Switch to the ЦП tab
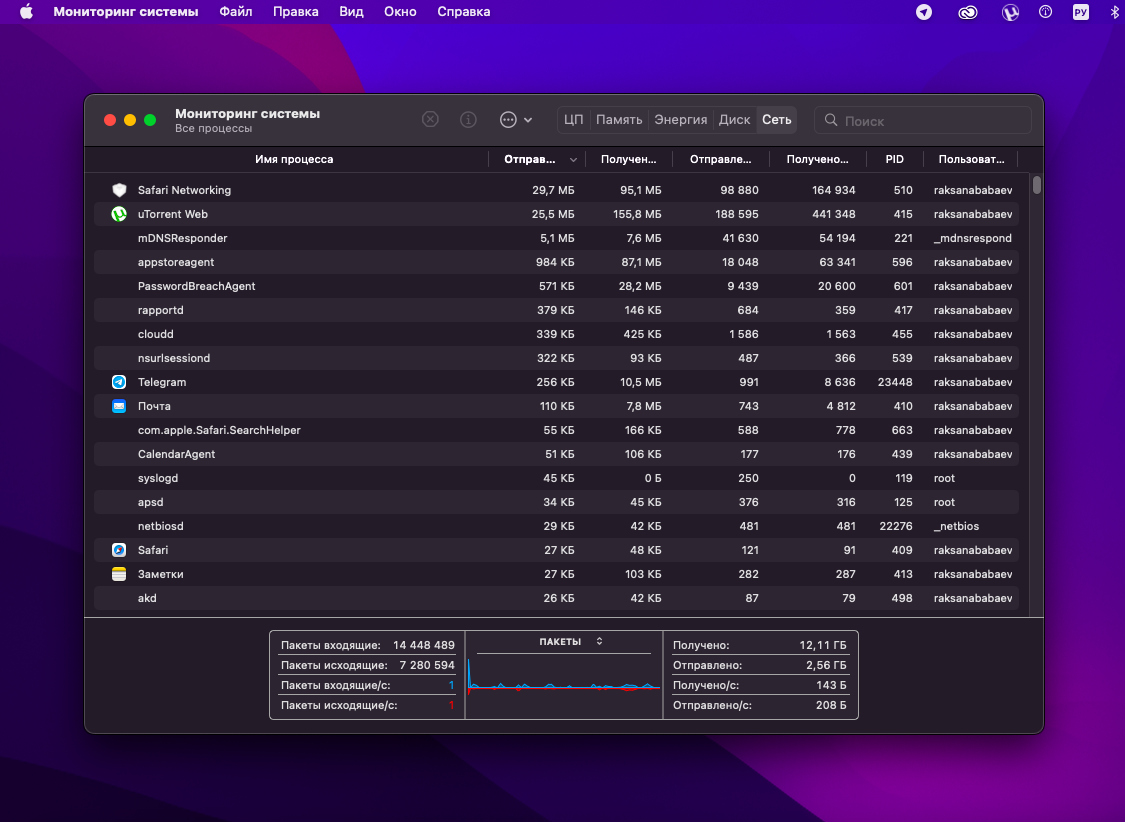The width and height of the screenshot is (1125, 822). pyautogui.click(x=573, y=120)
